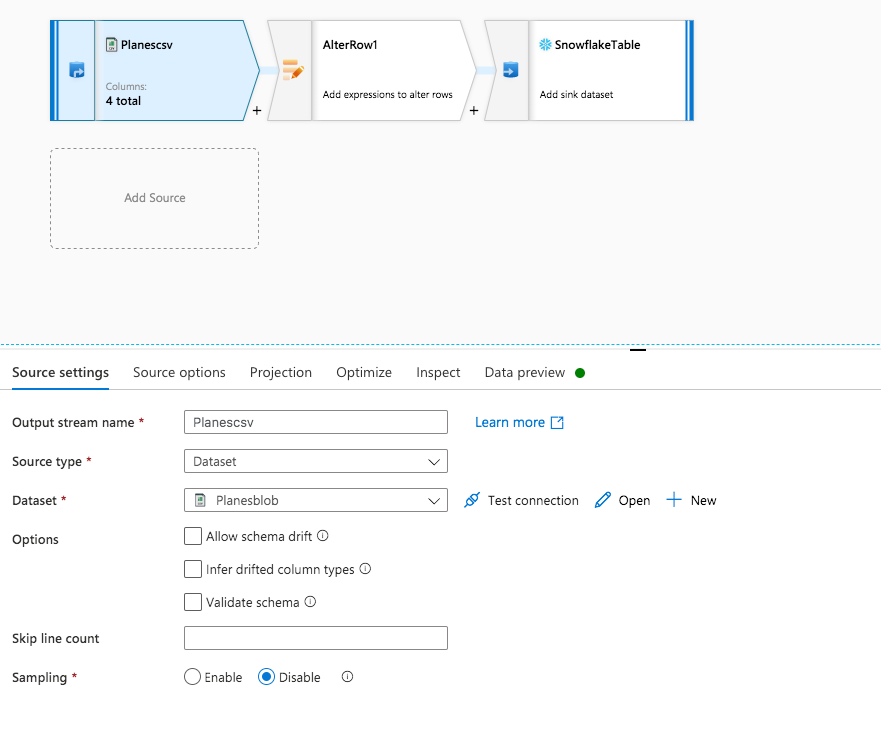Create a new dataset via New icon
Image resolution: width=881 pixels, height=733 pixels.
(675, 500)
